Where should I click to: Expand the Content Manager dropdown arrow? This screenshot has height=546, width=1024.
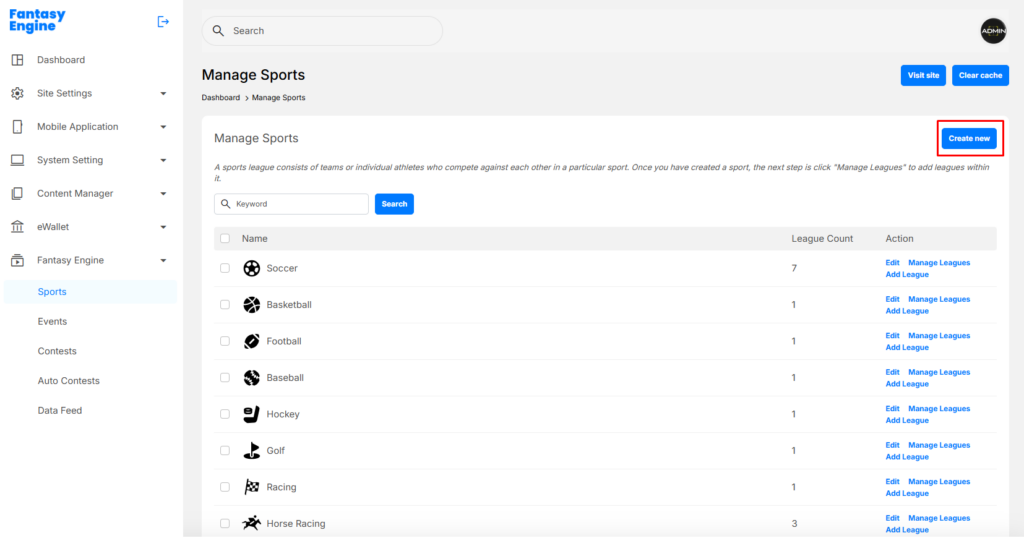point(163,194)
